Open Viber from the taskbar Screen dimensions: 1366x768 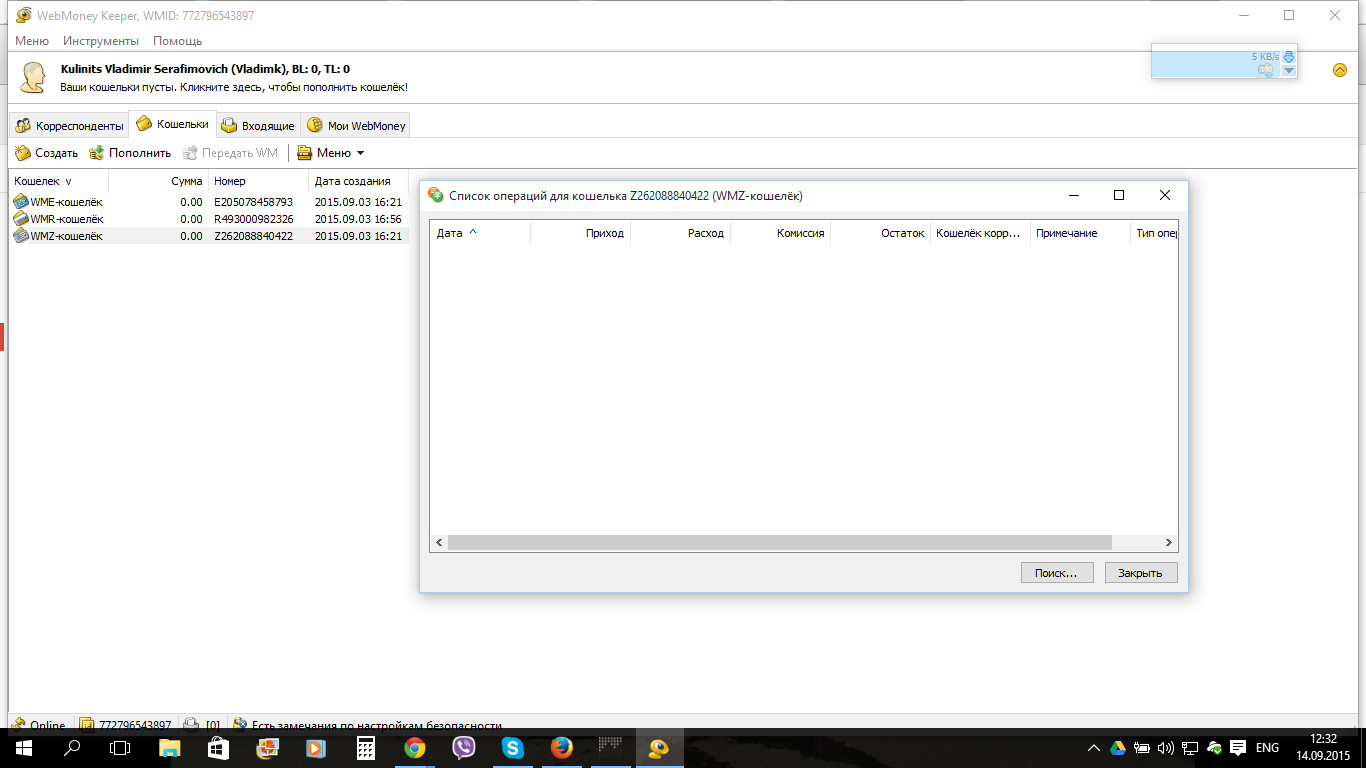pos(463,748)
